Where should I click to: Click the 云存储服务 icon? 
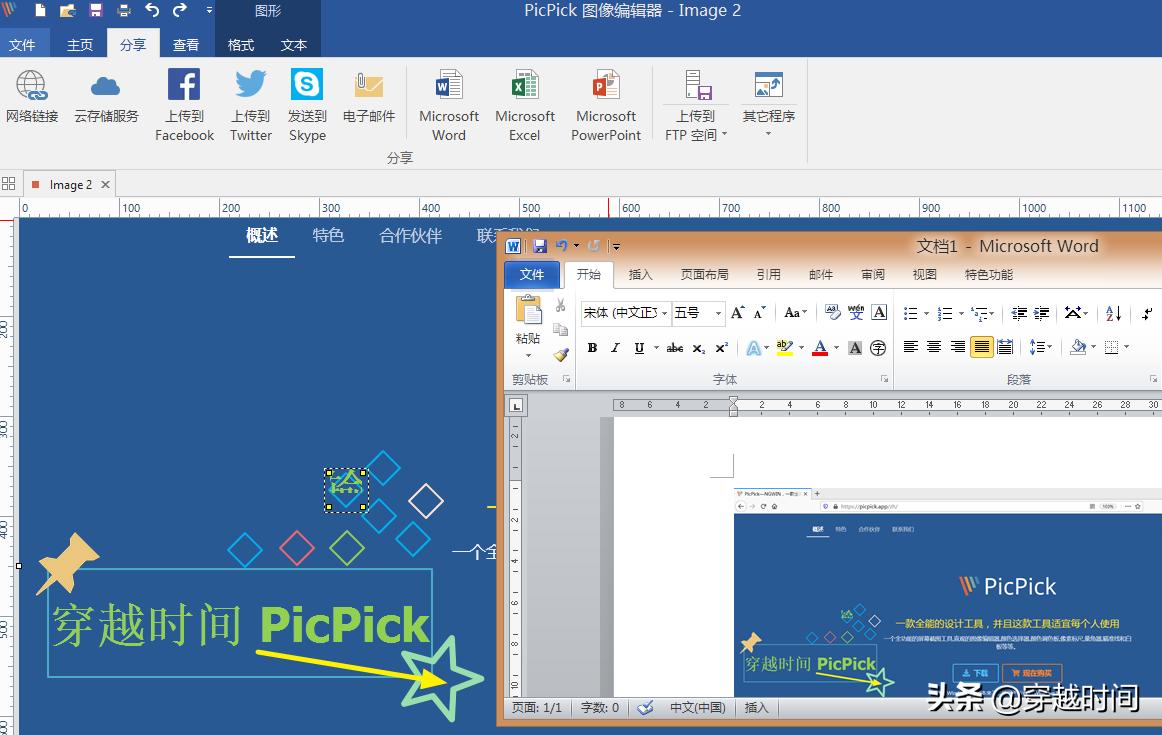pos(105,100)
